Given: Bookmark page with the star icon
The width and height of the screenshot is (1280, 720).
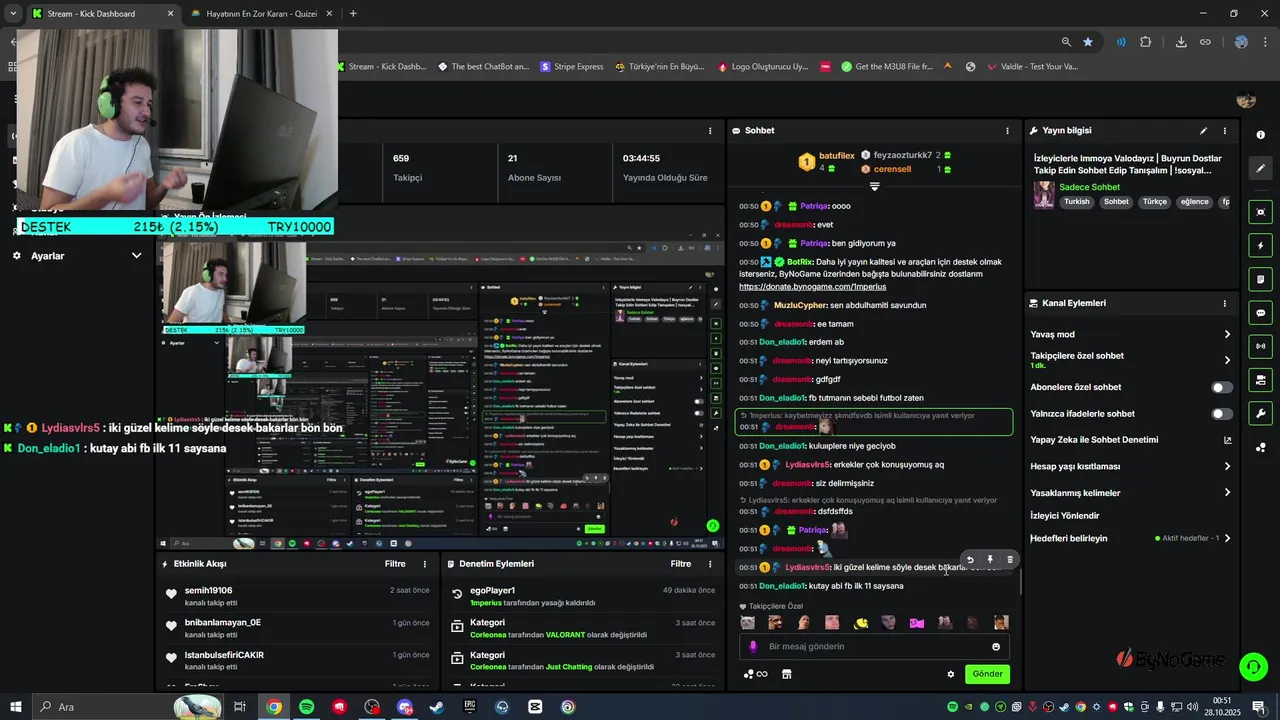Looking at the screenshot, I should [1088, 42].
